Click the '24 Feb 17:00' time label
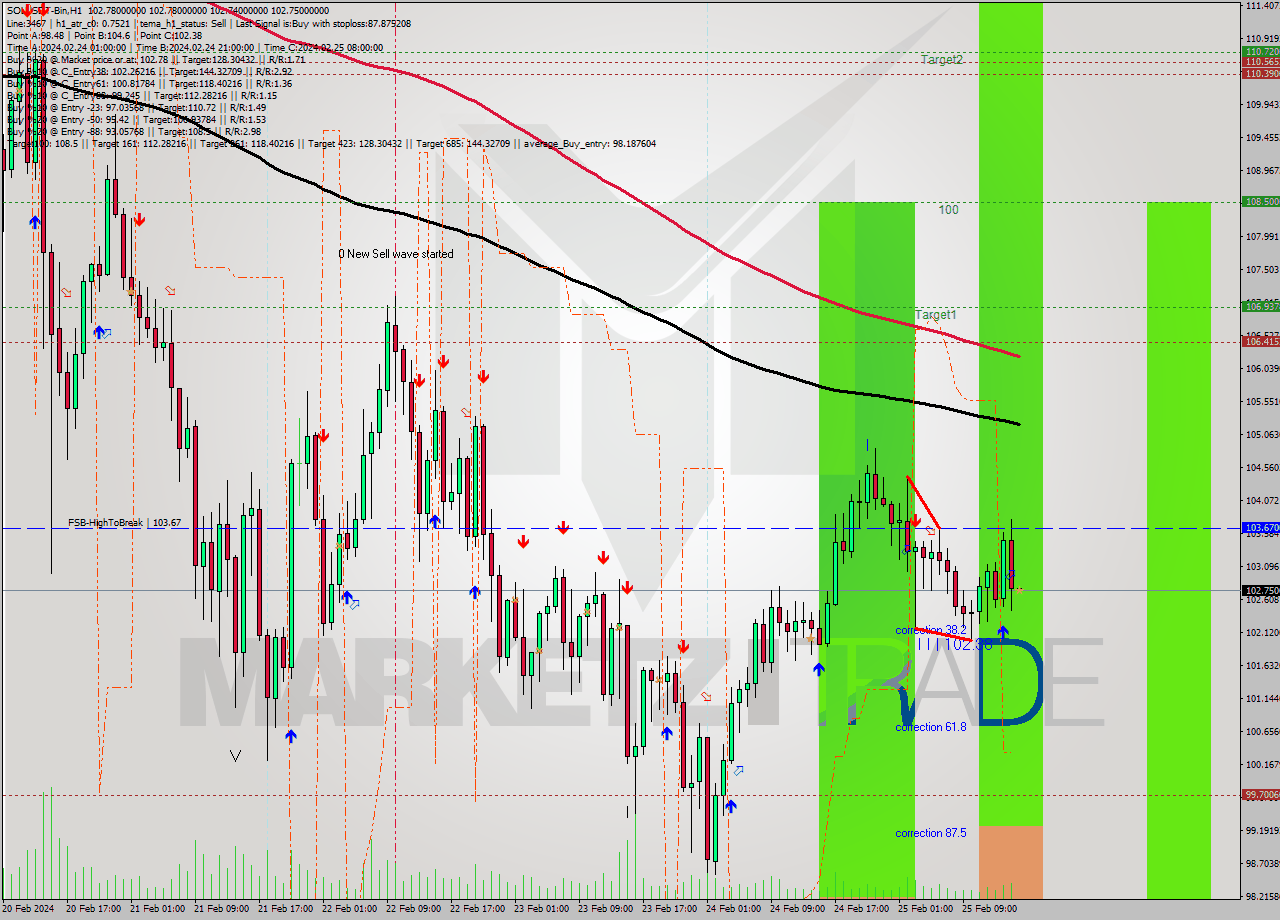 pos(861,909)
